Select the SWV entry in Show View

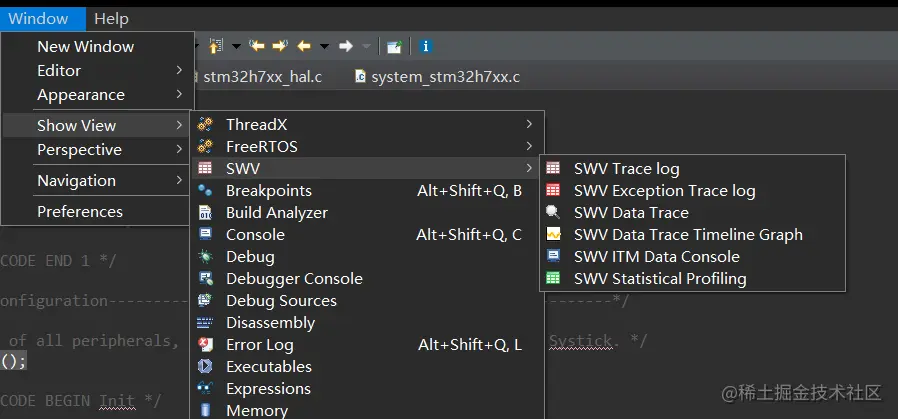[x=367, y=168]
